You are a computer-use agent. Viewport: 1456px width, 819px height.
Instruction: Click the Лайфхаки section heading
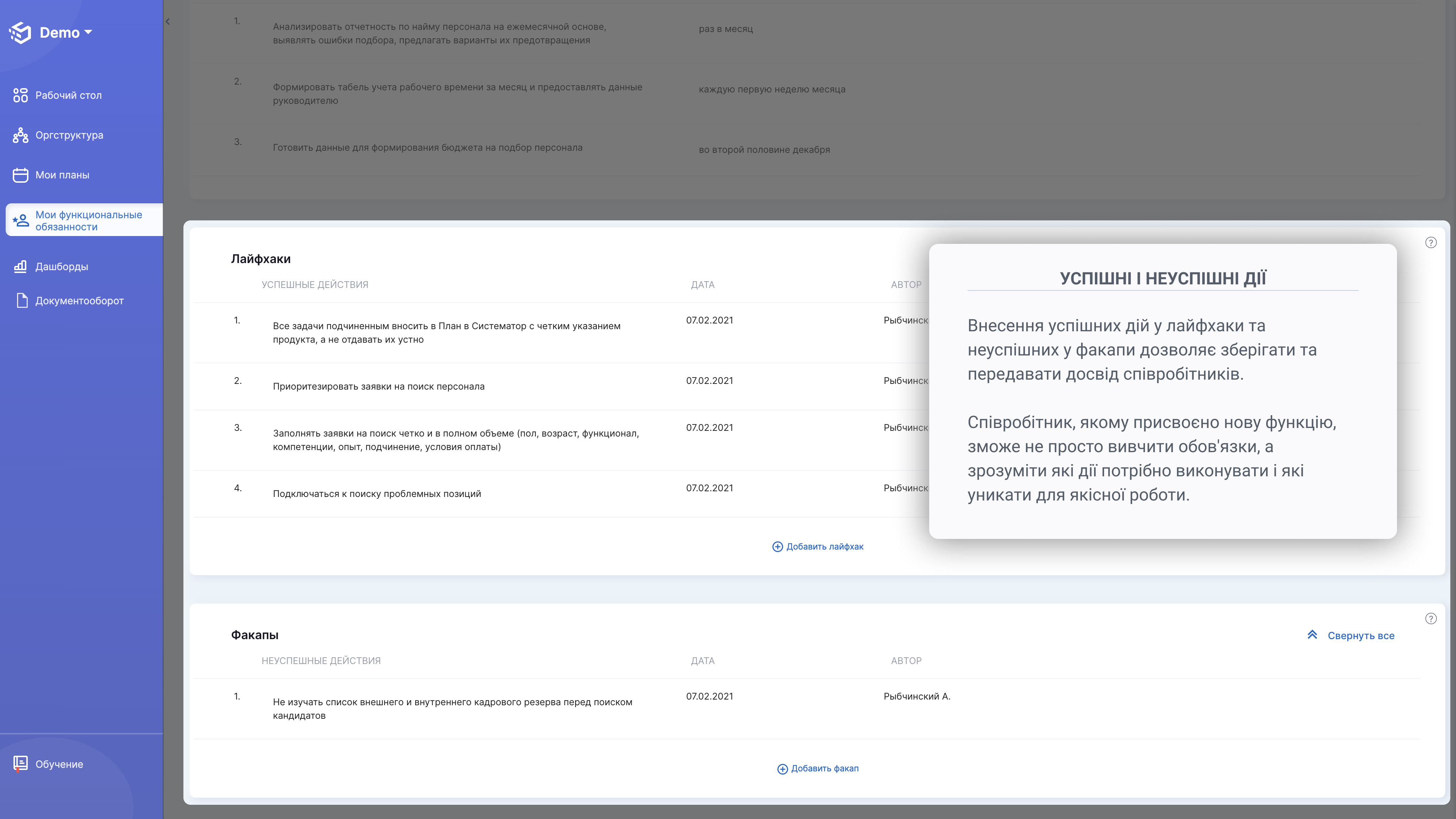coord(261,259)
